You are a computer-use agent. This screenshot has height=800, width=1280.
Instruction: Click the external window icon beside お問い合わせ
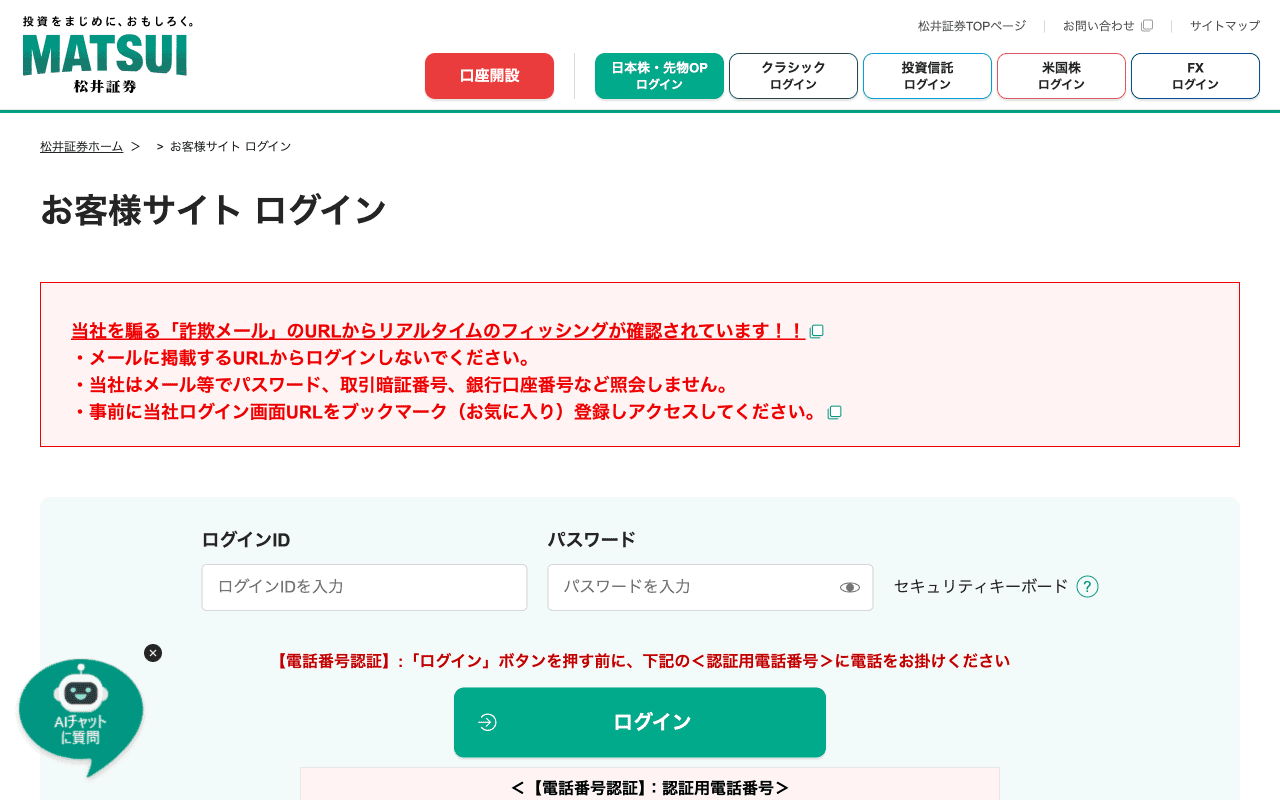[x=1147, y=26]
